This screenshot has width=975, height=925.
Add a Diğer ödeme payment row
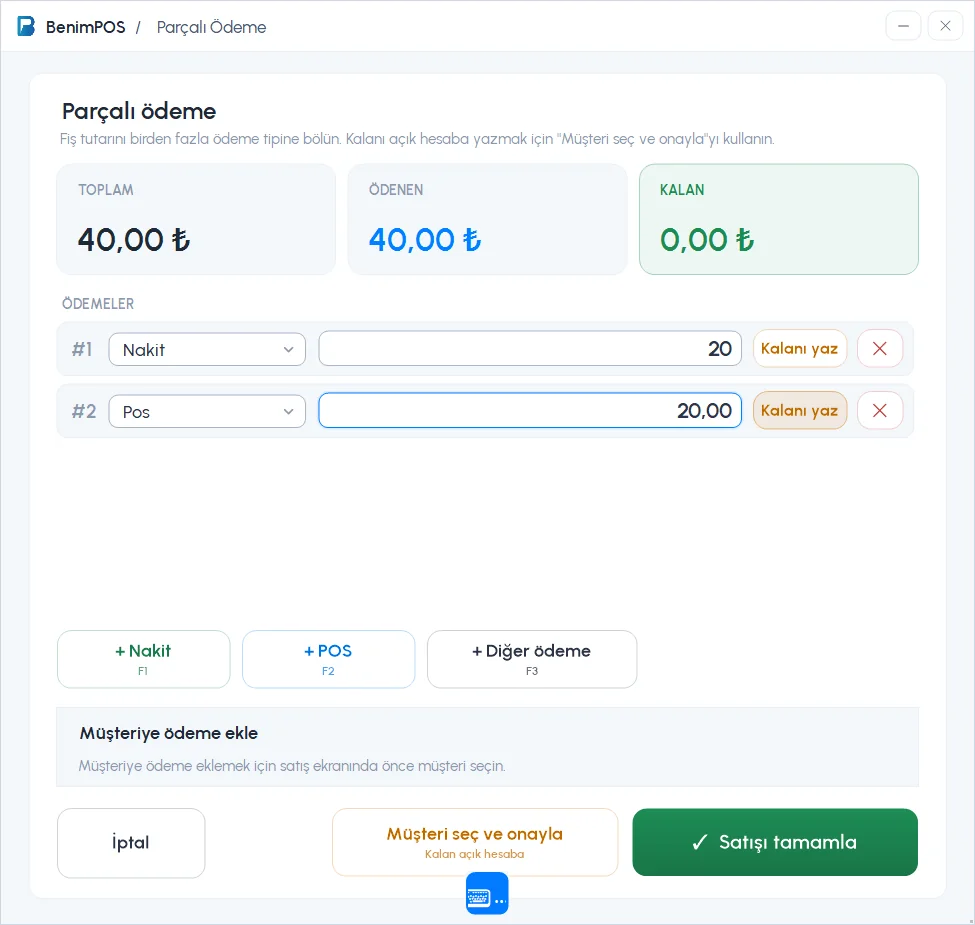(532, 659)
